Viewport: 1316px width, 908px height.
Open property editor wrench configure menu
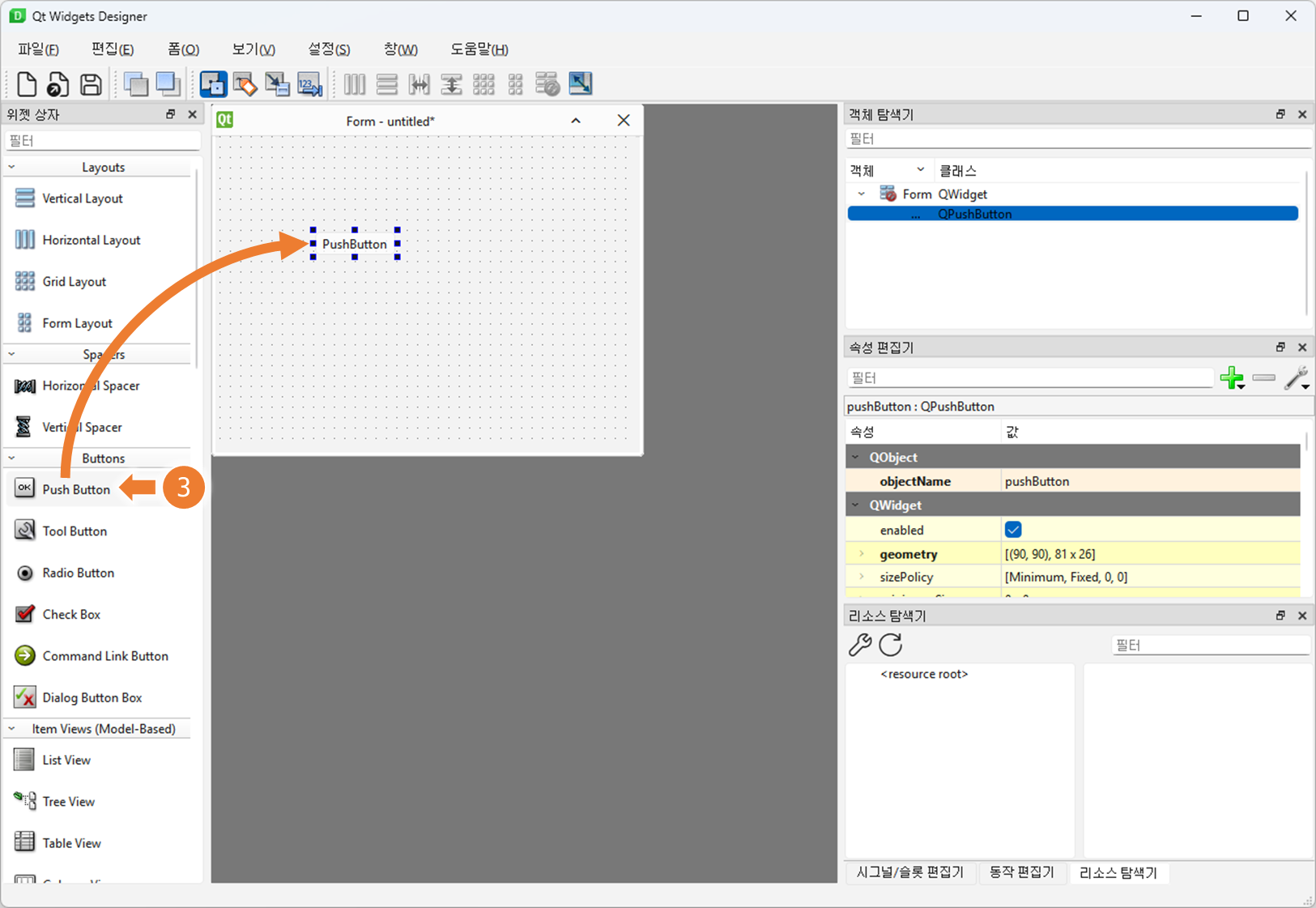coord(1297,377)
